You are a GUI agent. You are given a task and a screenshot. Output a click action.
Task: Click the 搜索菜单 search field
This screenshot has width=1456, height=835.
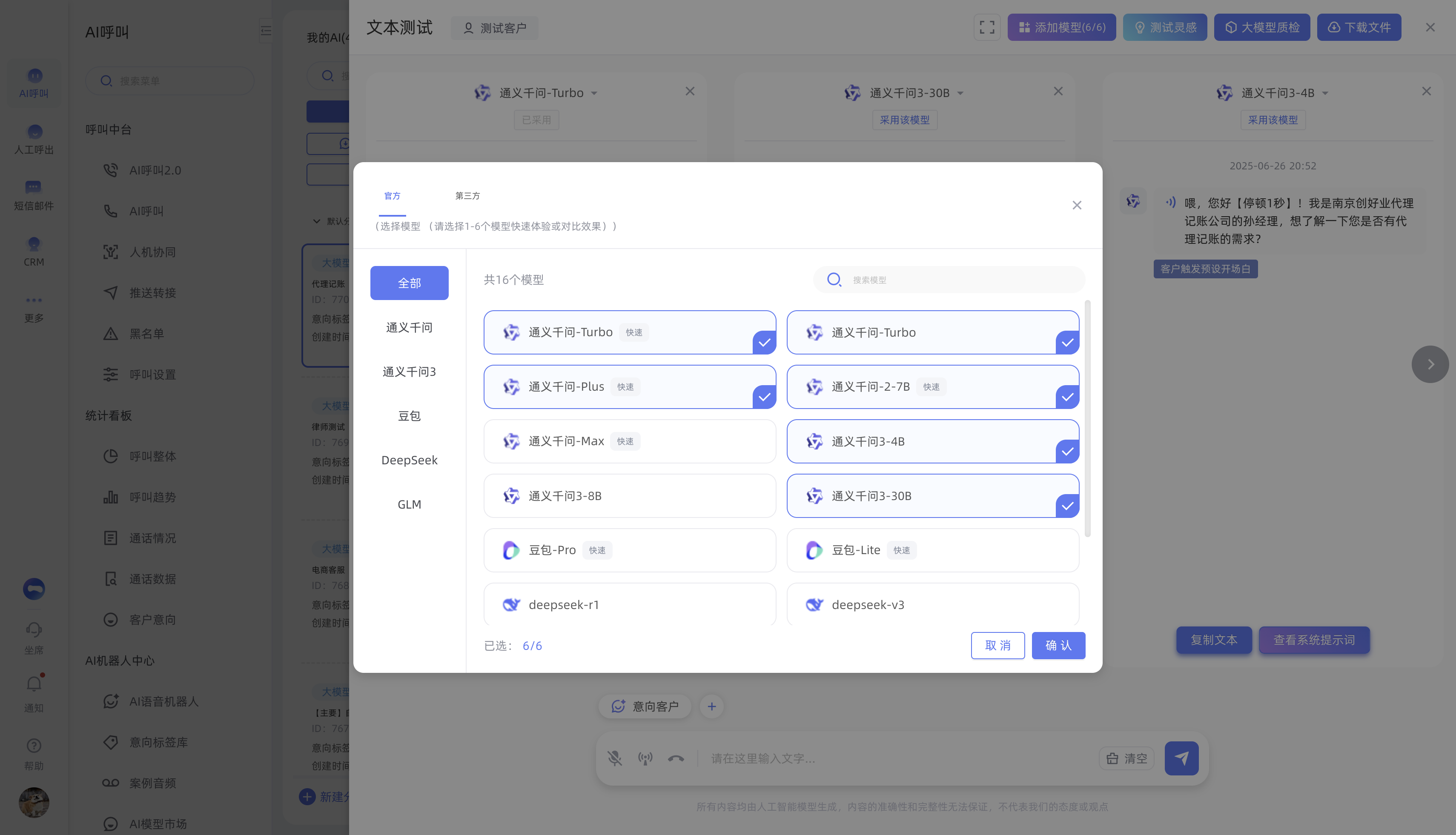coord(170,81)
